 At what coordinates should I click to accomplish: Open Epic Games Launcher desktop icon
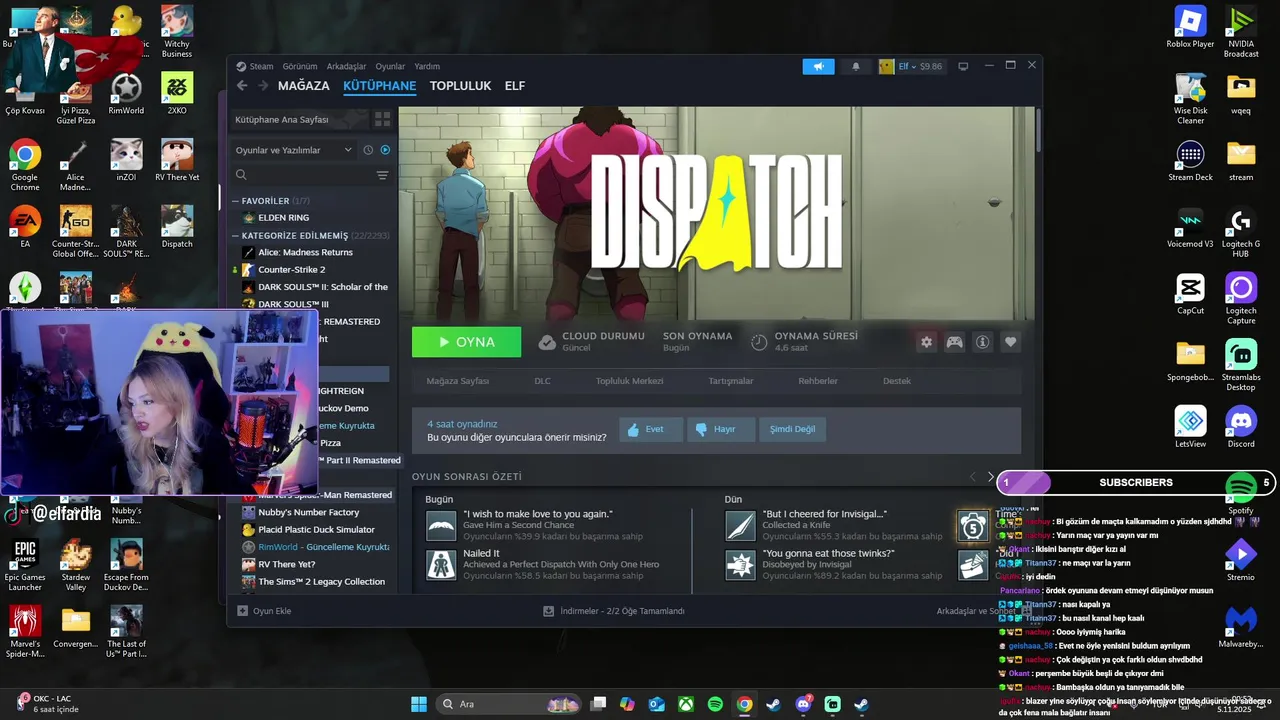click(x=25, y=565)
